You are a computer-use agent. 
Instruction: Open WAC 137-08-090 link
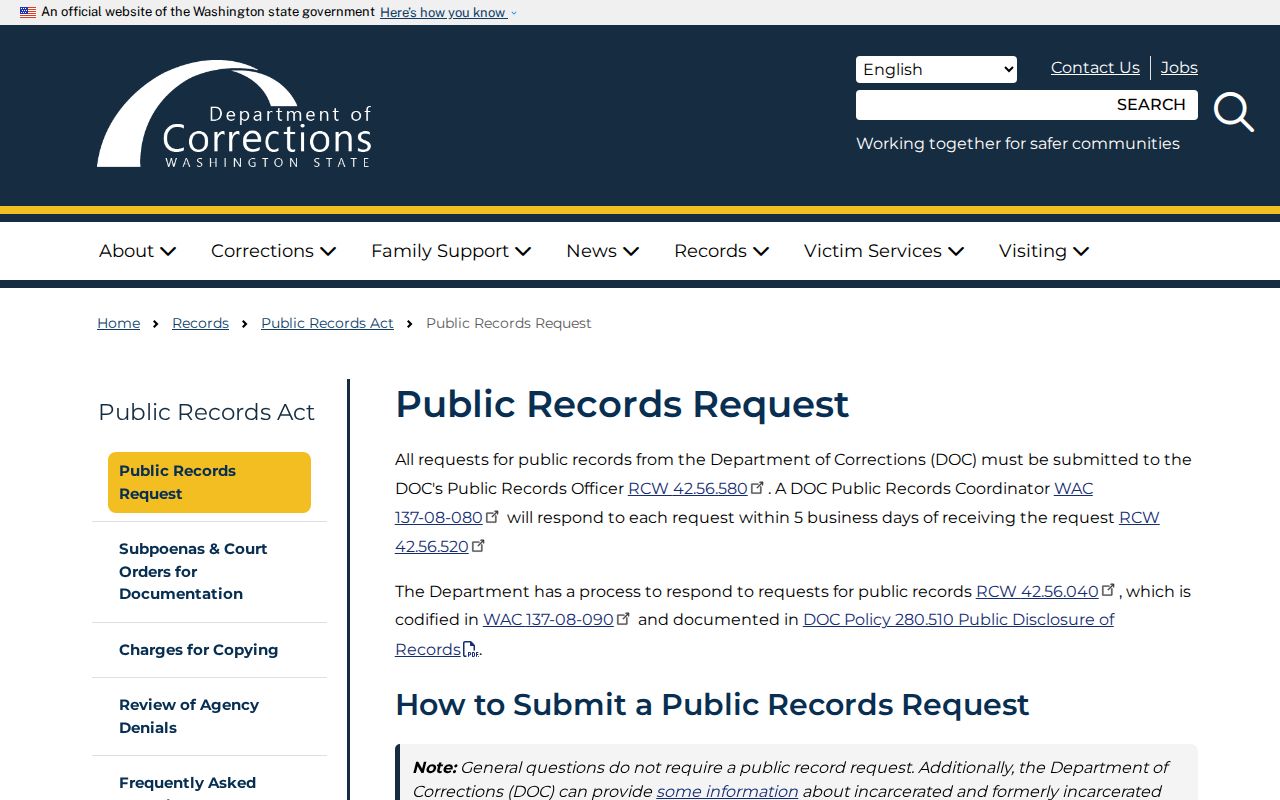pos(548,620)
